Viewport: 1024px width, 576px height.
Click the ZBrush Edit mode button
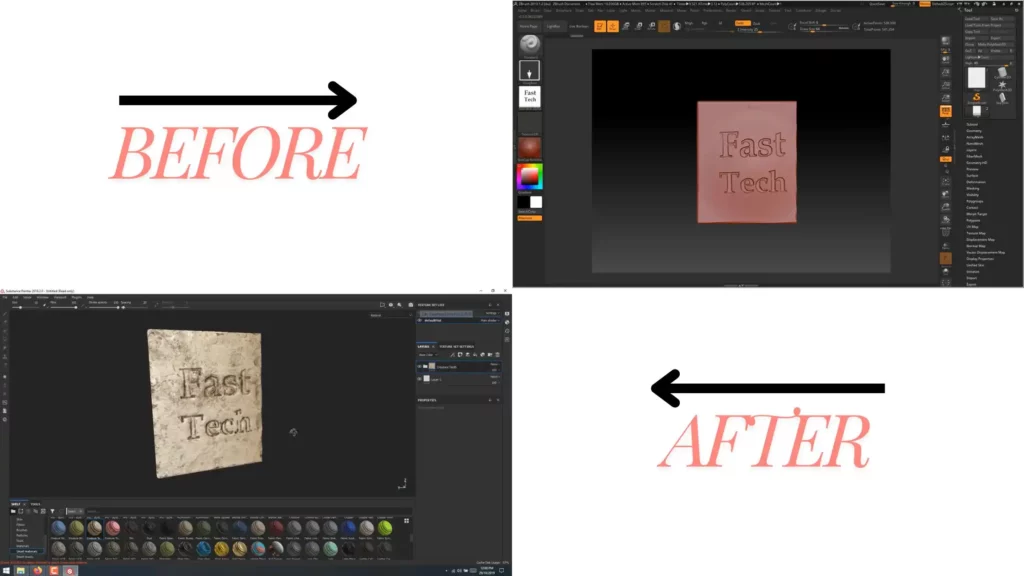click(599, 26)
